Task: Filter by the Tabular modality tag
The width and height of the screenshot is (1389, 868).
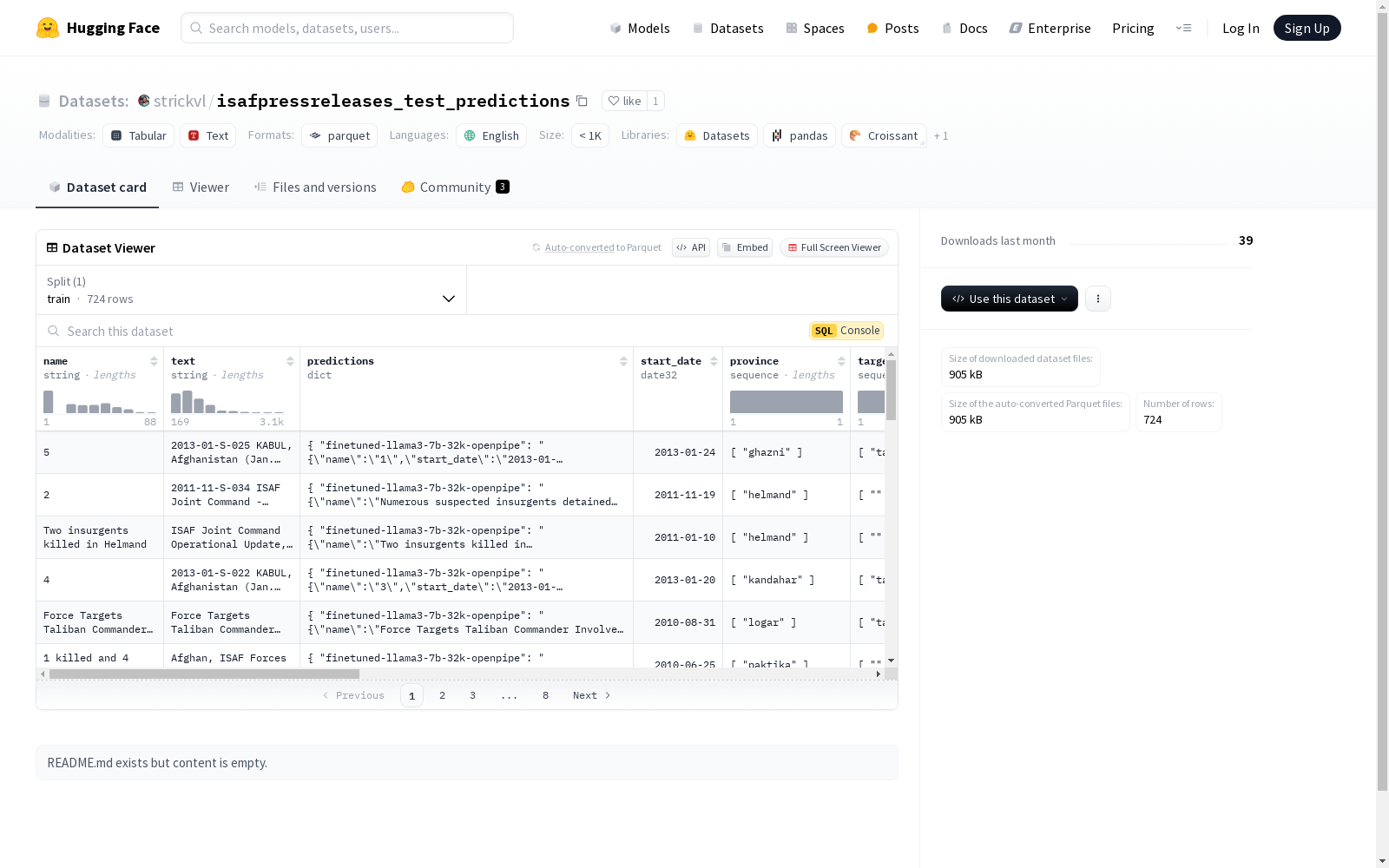Action: (x=139, y=135)
